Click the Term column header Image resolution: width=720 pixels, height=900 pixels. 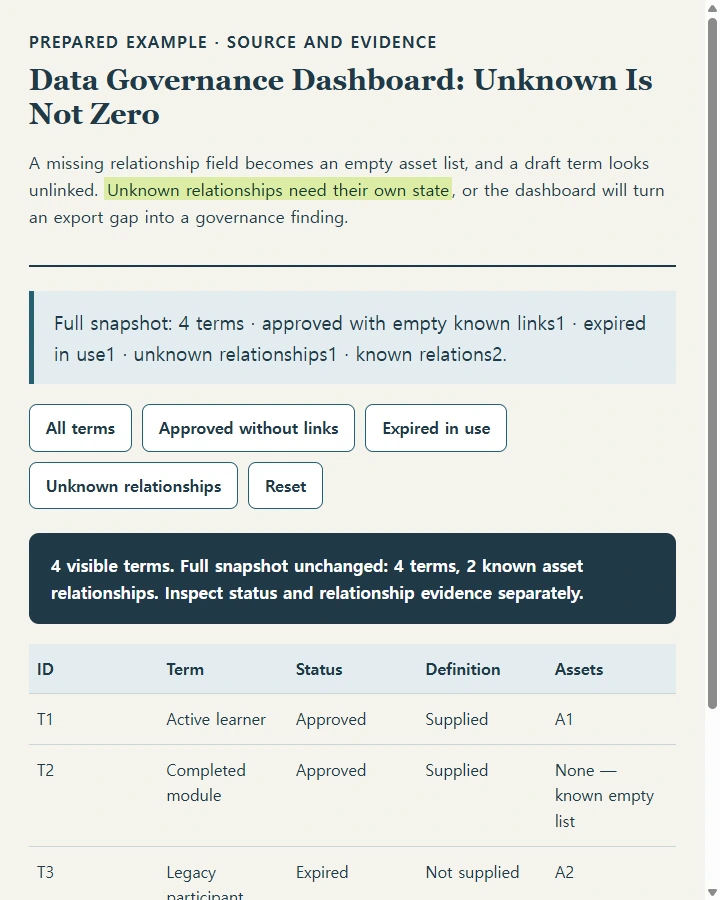(223, 669)
